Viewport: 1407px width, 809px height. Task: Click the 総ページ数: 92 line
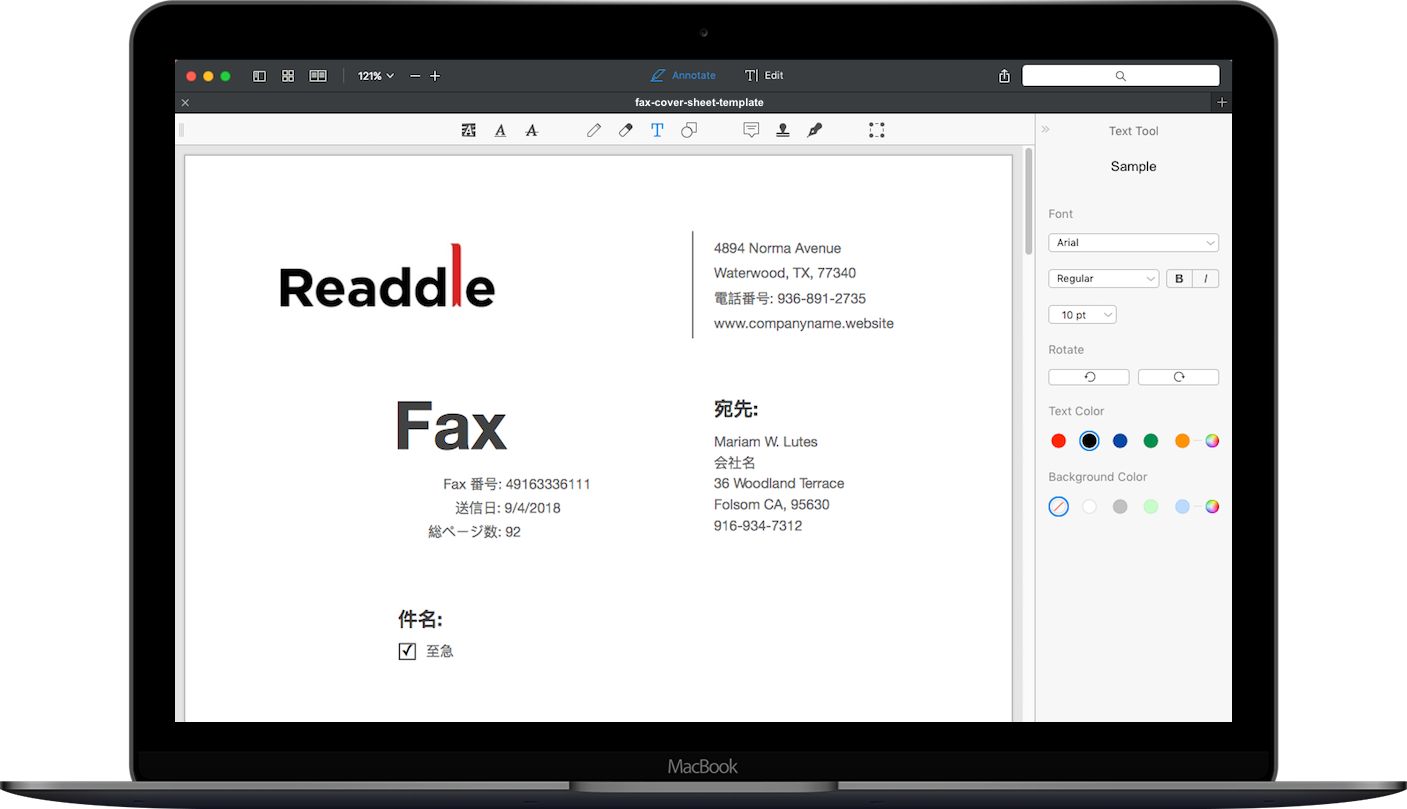tap(475, 532)
